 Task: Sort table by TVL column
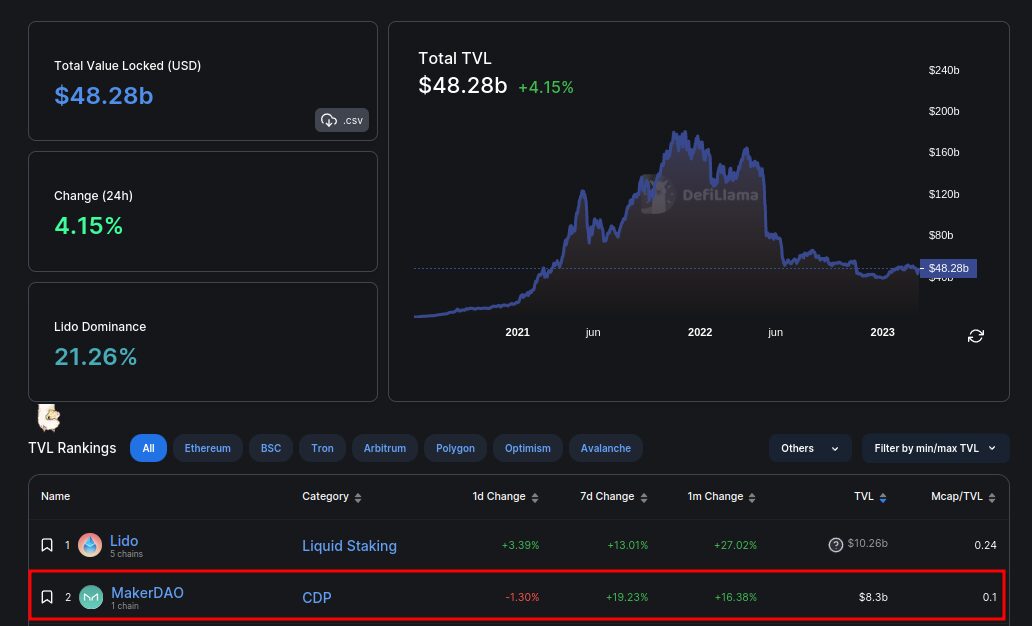(x=870, y=496)
